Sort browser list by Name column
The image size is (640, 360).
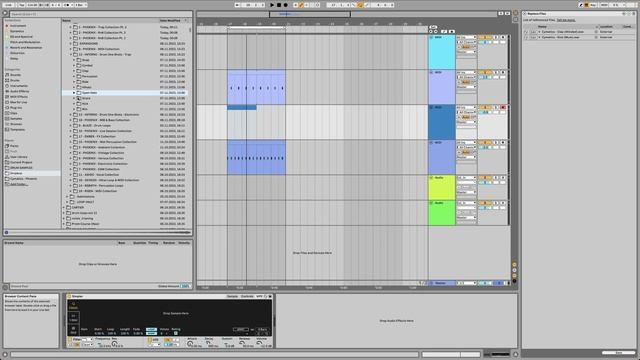[67, 20]
